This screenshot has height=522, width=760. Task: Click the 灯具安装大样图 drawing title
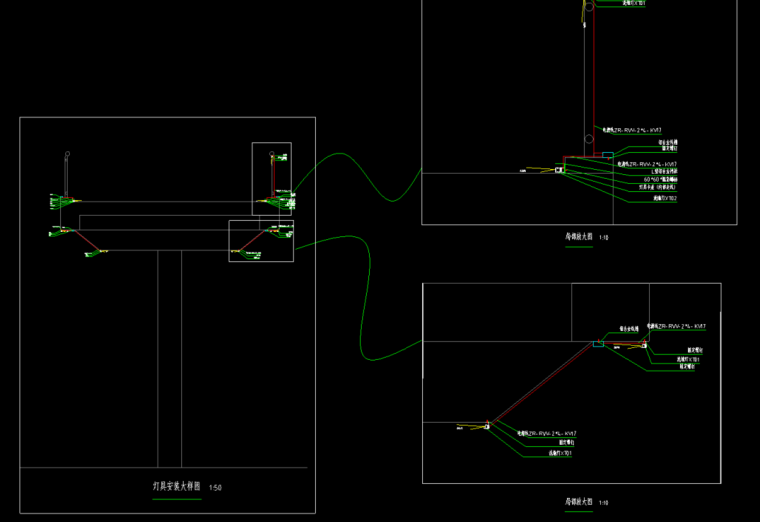tap(176, 487)
